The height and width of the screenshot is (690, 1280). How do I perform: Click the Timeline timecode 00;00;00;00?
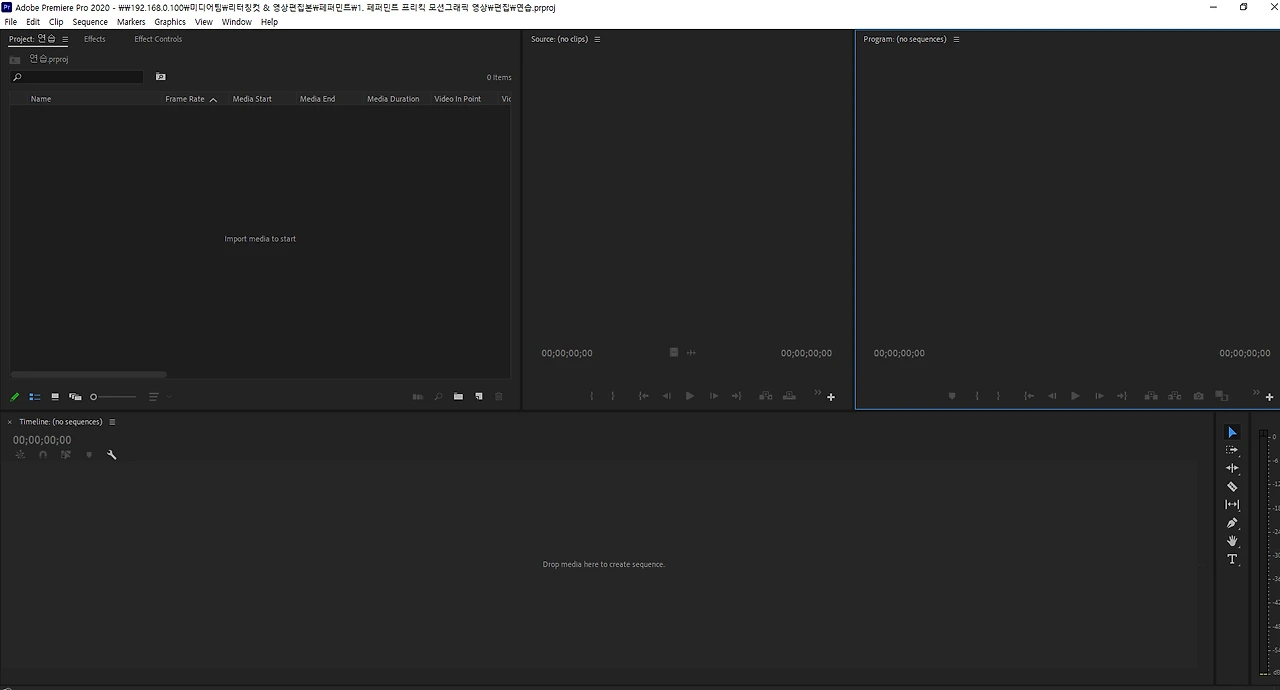coord(42,440)
